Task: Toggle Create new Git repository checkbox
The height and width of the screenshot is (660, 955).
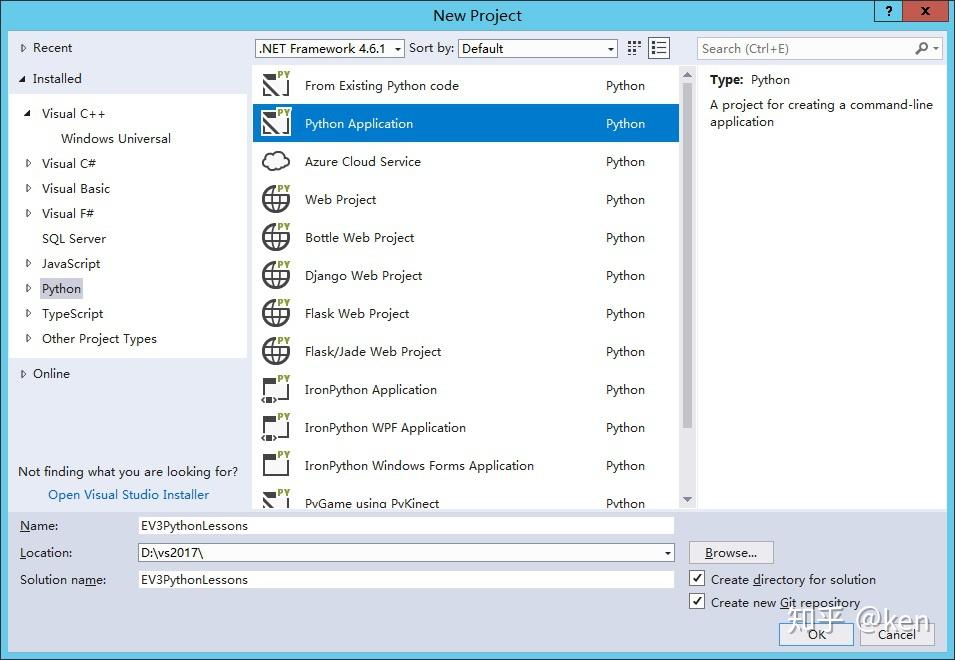Action: (x=697, y=601)
